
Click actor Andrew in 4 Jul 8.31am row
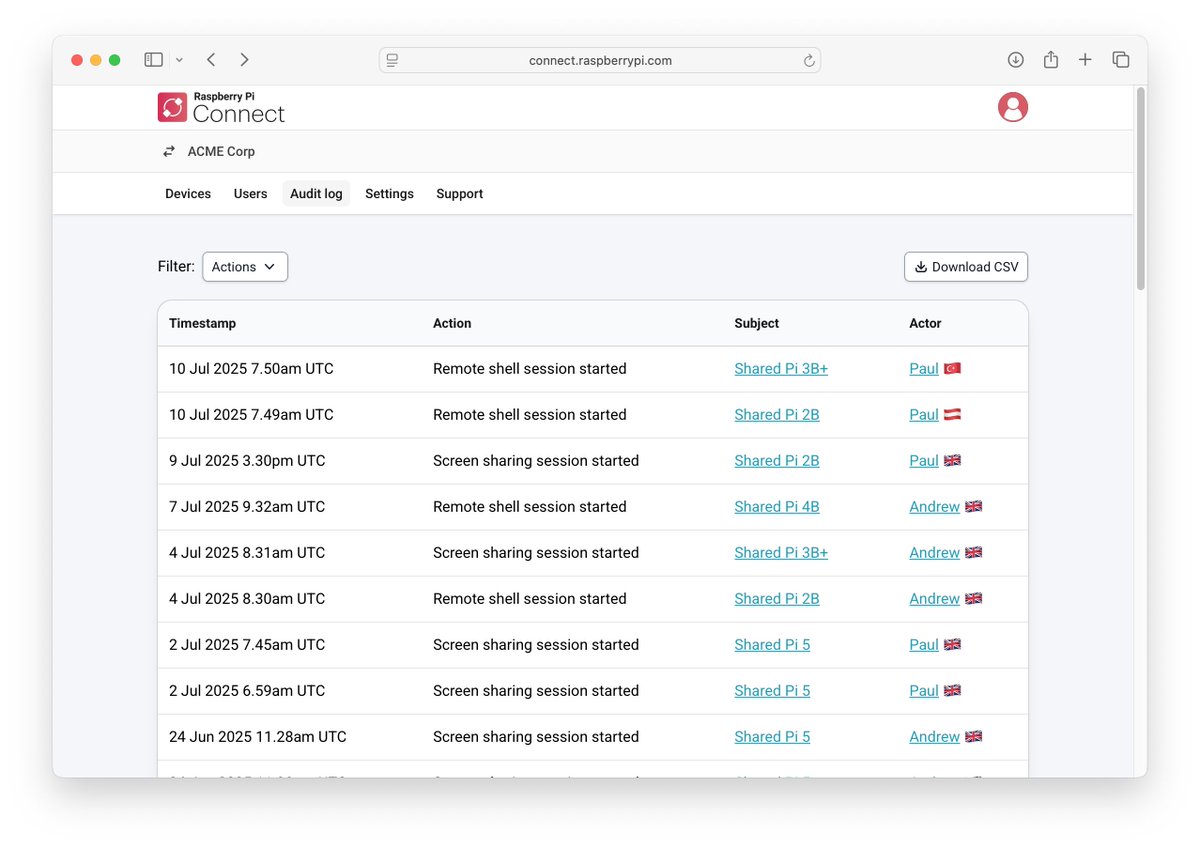(934, 553)
